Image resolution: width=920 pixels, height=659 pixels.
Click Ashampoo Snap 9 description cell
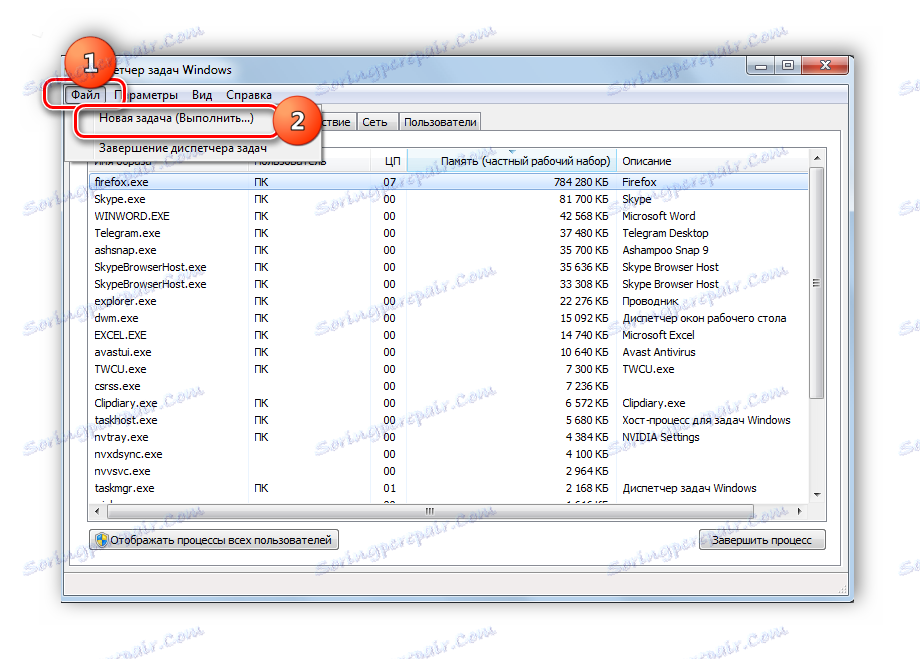[x=665, y=250]
